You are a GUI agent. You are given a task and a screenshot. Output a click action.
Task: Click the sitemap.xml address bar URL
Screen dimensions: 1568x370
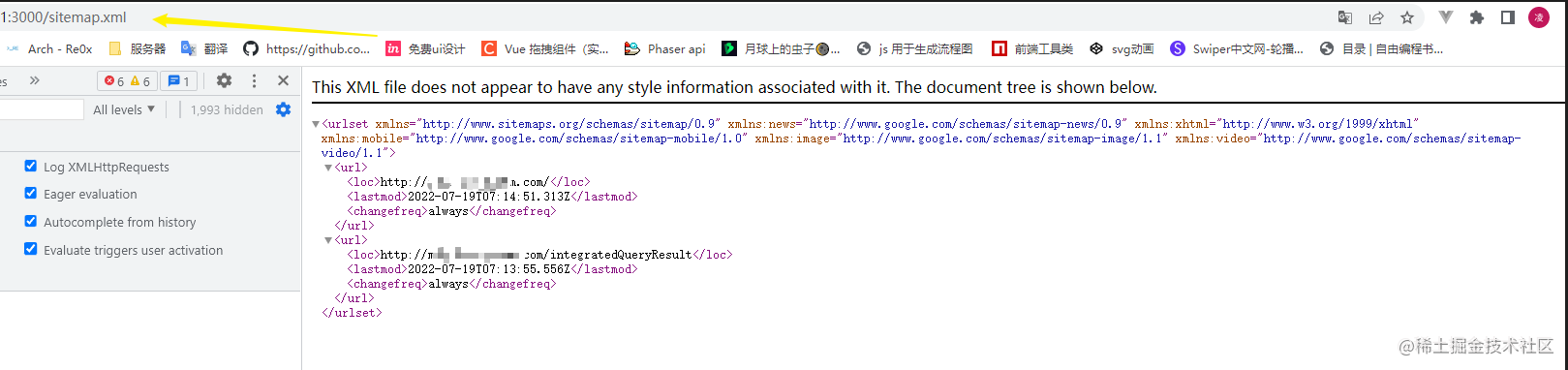click(x=64, y=17)
